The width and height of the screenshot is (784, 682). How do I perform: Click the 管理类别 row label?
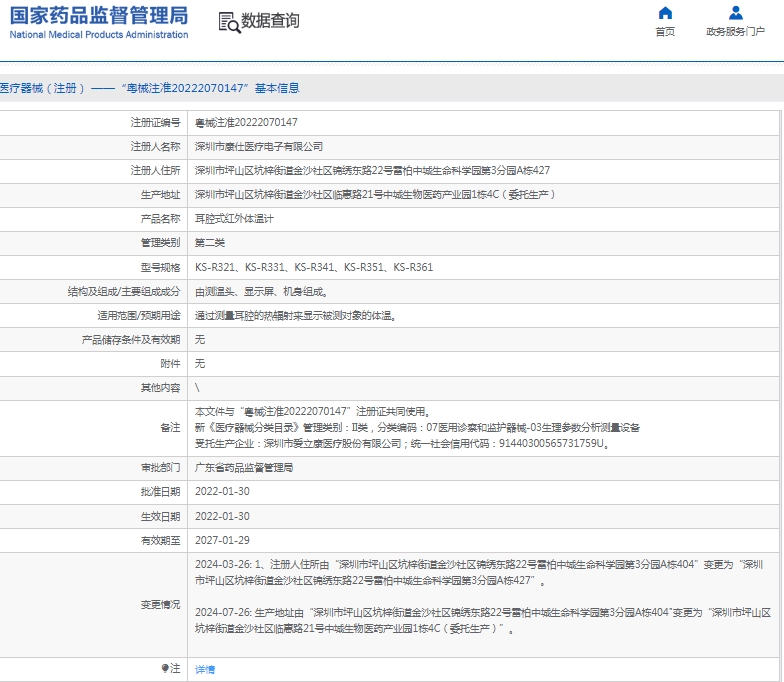click(160, 242)
